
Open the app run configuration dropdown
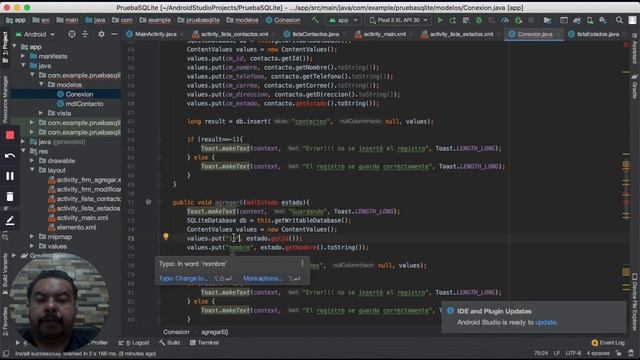343,20
